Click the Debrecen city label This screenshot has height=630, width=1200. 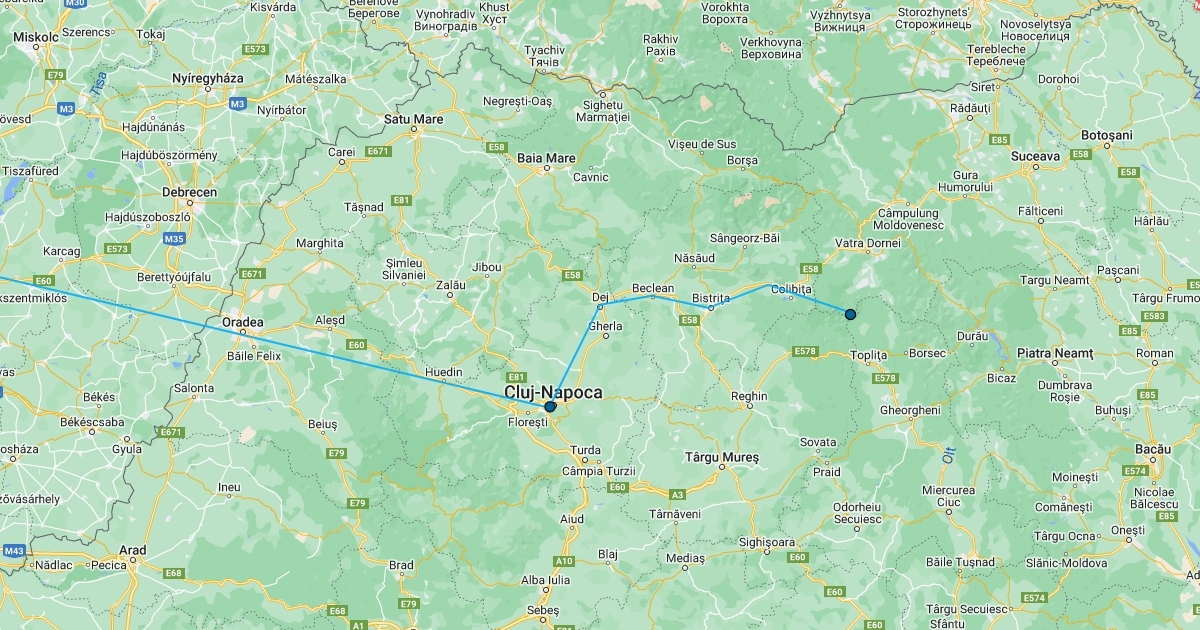[189, 192]
